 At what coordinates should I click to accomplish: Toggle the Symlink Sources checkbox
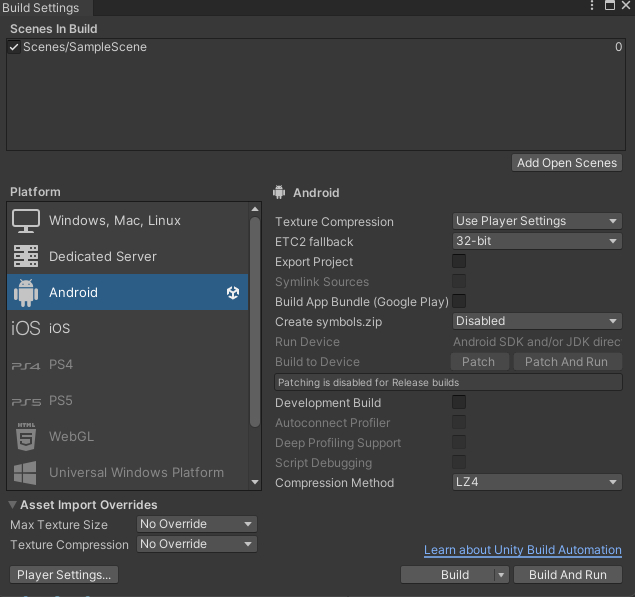(x=459, y=281)
